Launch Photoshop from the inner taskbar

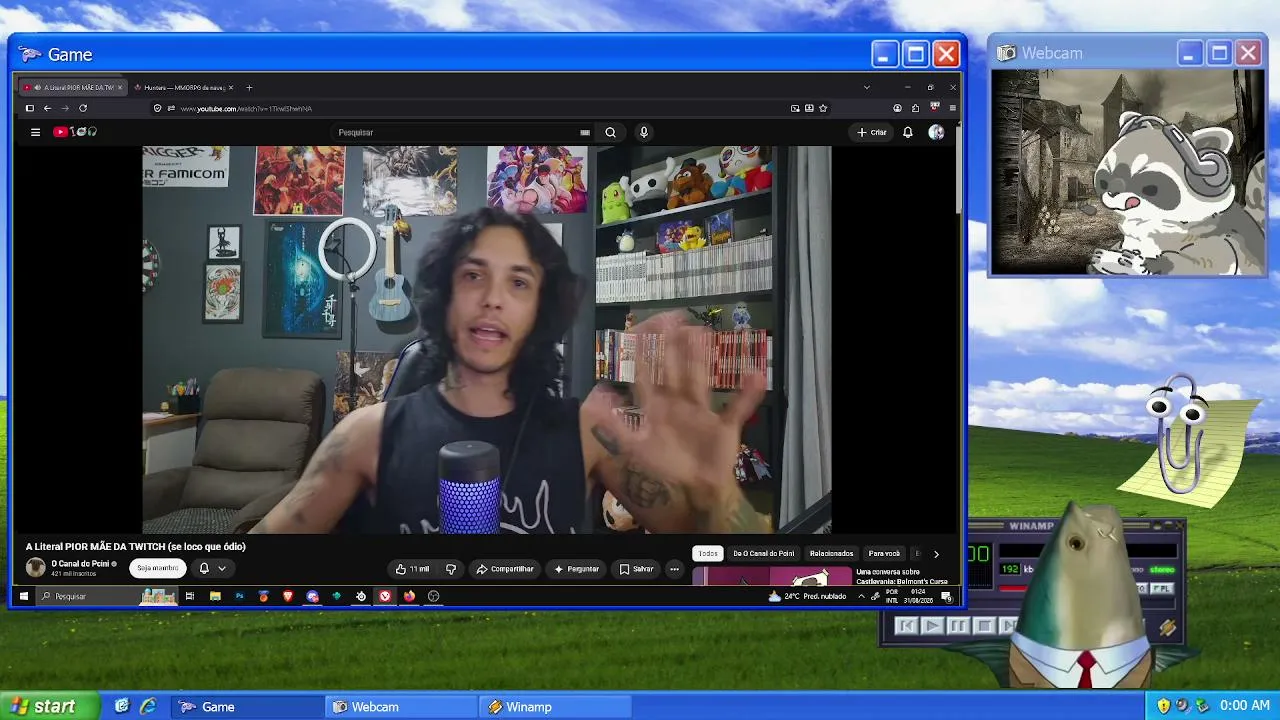pyautogui.click(x=239, y=596)
